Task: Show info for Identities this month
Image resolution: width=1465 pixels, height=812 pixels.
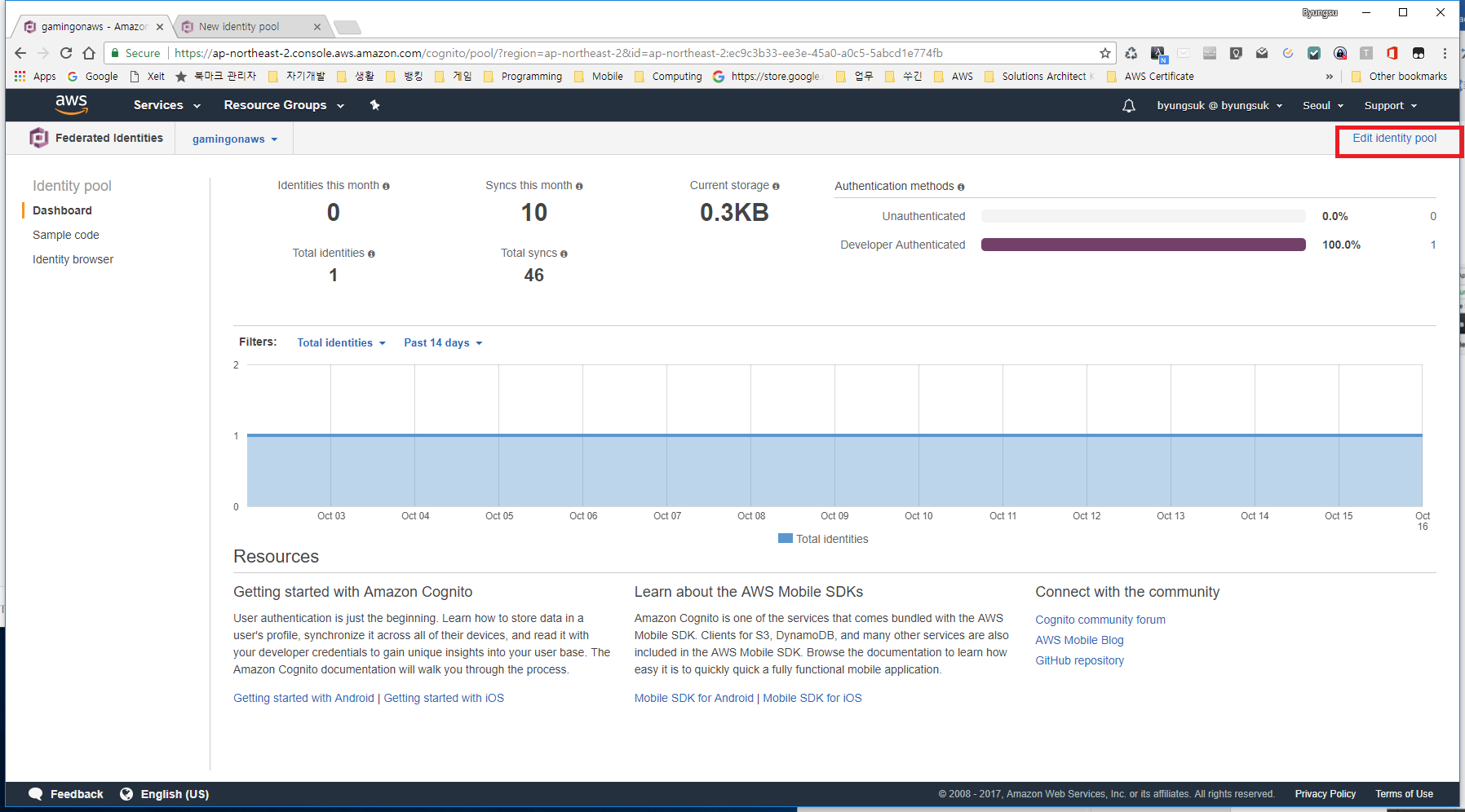Action: point(386,187)
